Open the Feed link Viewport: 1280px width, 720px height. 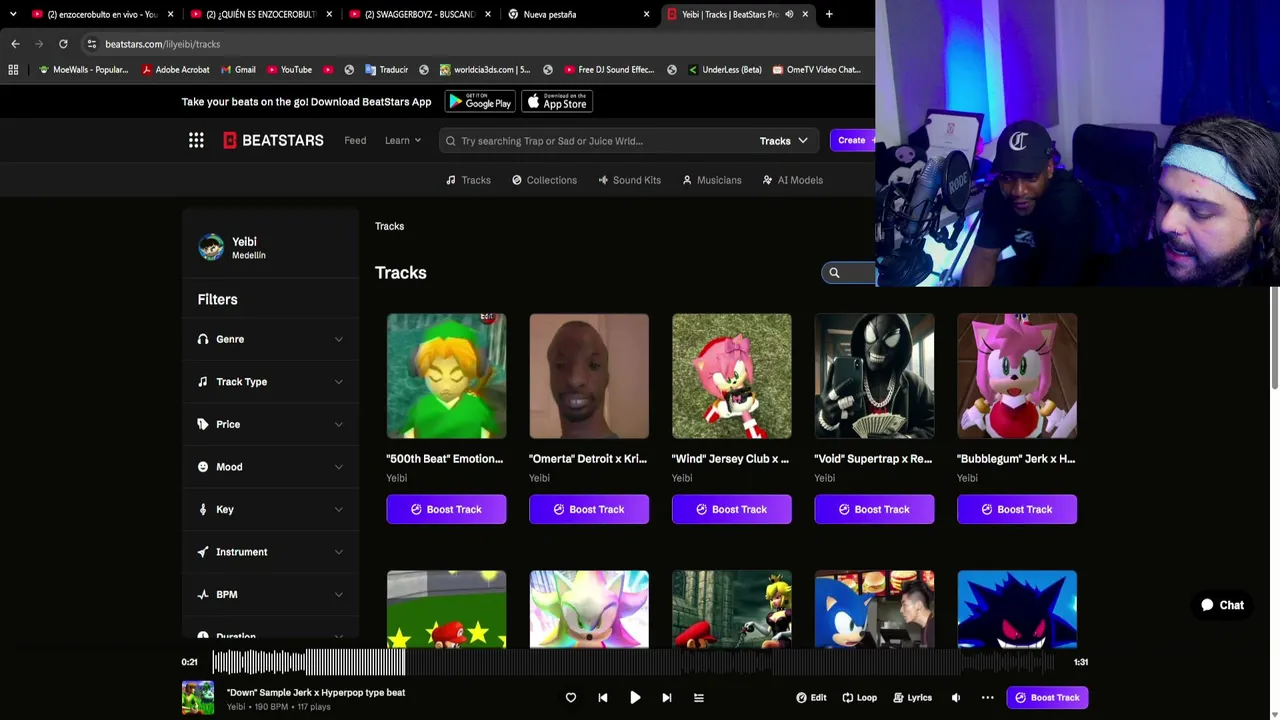point(355,141)
